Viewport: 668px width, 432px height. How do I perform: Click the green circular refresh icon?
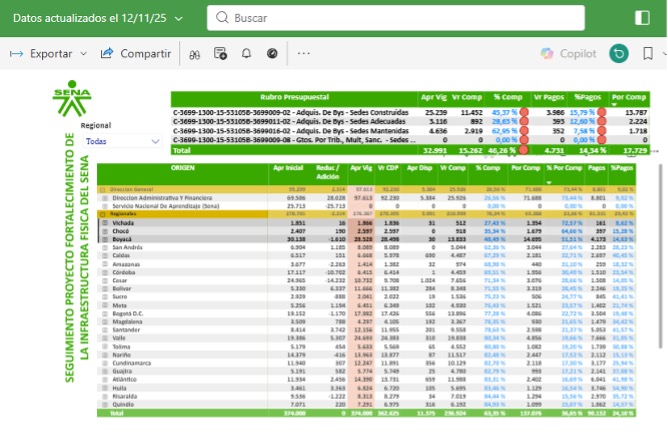tap(620, 53)
